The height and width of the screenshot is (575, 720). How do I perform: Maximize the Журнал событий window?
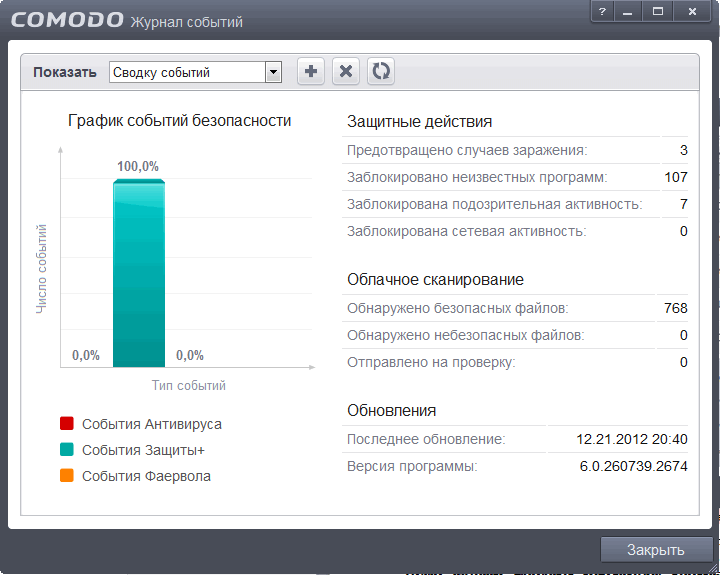pos(658,11)
